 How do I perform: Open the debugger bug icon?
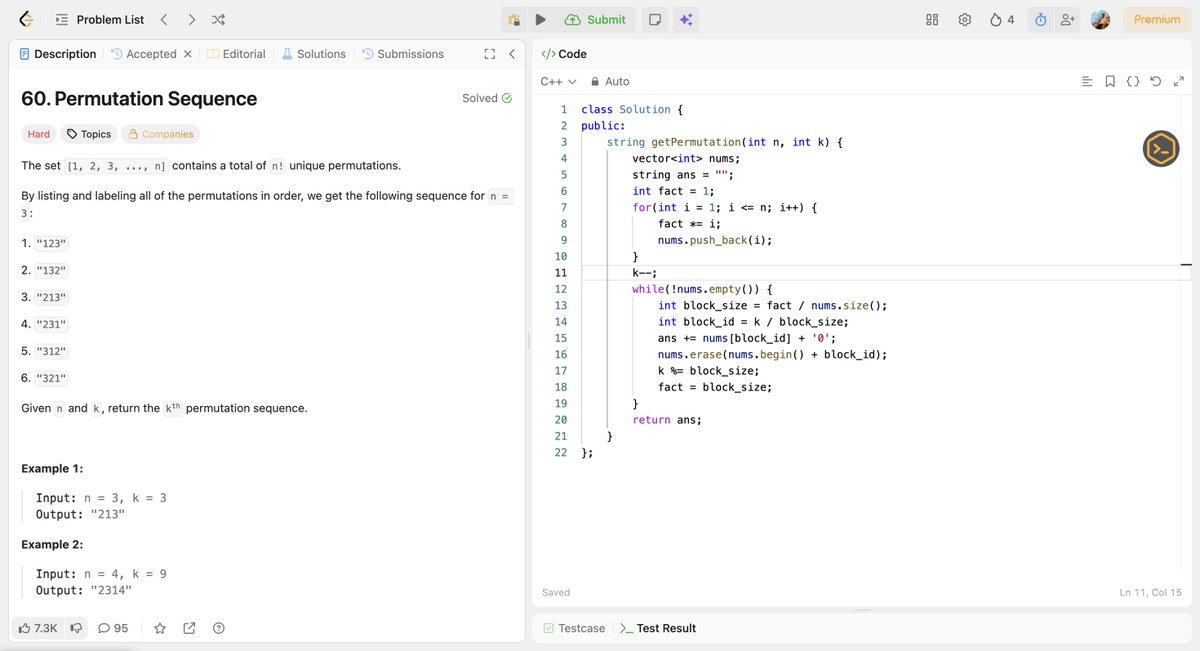(514, 19)
